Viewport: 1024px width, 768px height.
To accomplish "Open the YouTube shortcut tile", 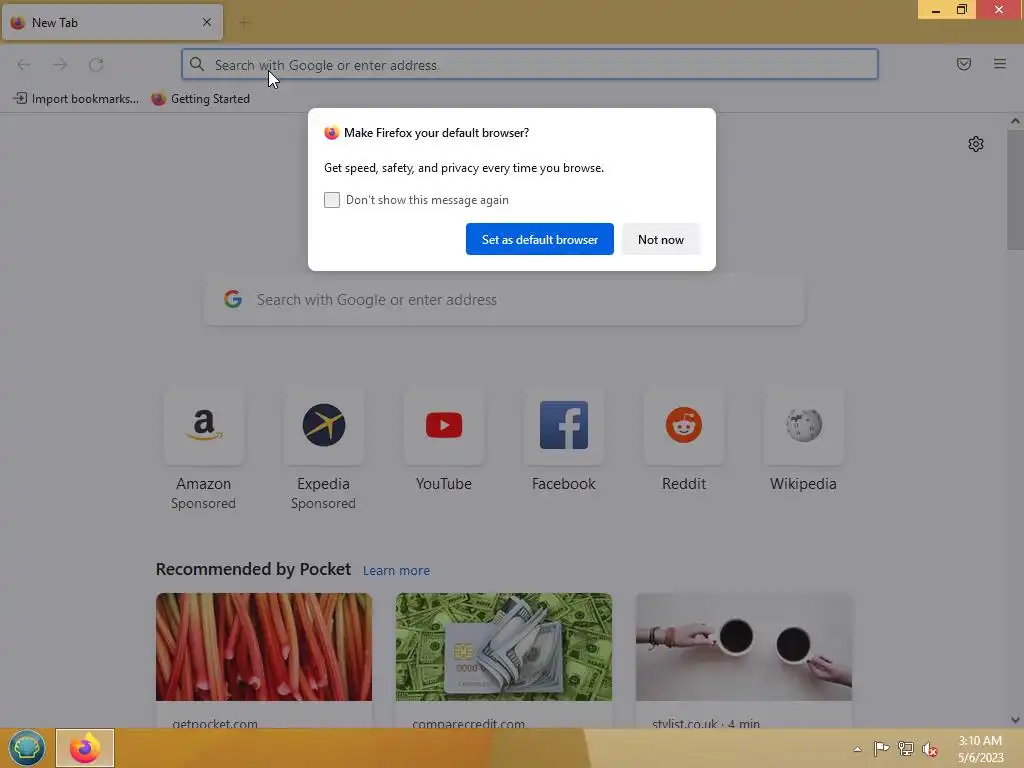I will coord(444,425).
